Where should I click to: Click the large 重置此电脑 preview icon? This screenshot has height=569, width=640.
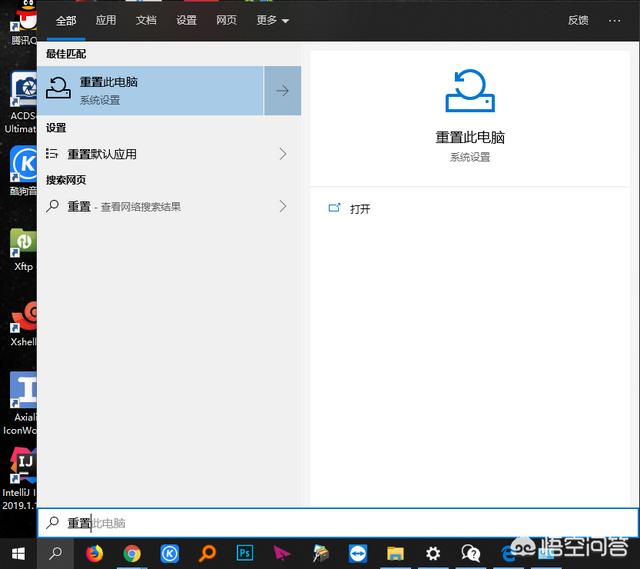tap(470, 90)
